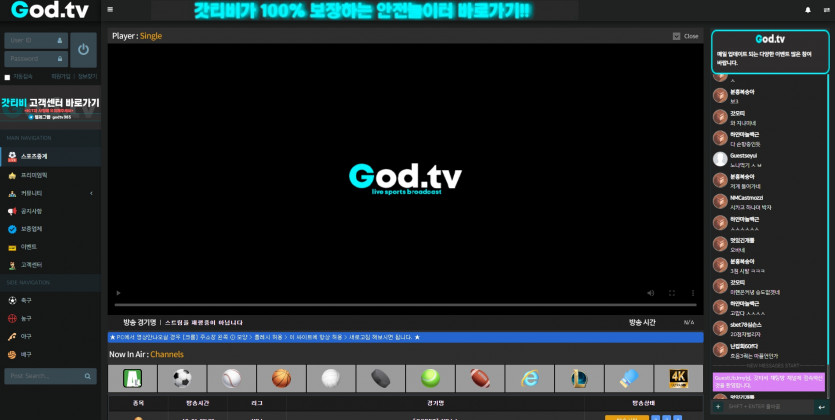Viewport: 835px width, 420px height.
Task: Click the pink guest welcome message in chat
Action: coord(768,382)
